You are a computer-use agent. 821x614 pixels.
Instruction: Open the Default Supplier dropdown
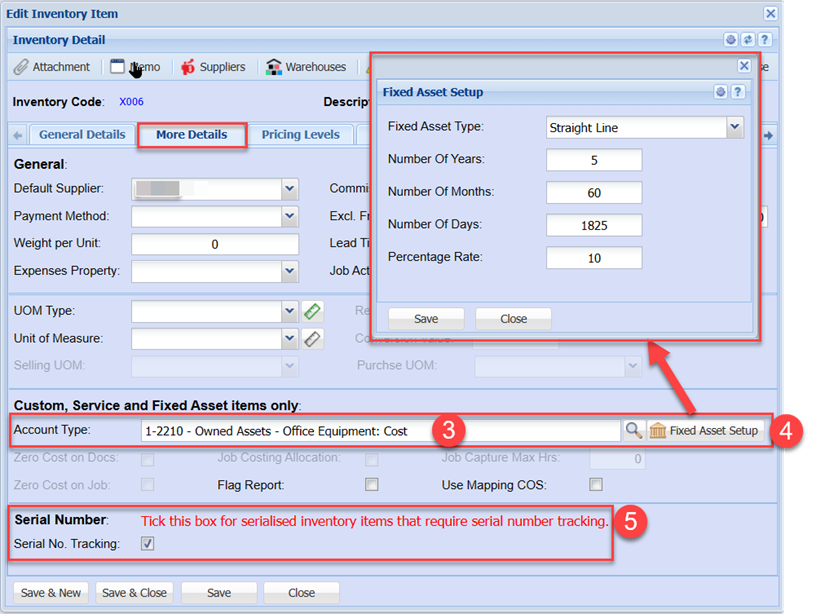[290, 188]
